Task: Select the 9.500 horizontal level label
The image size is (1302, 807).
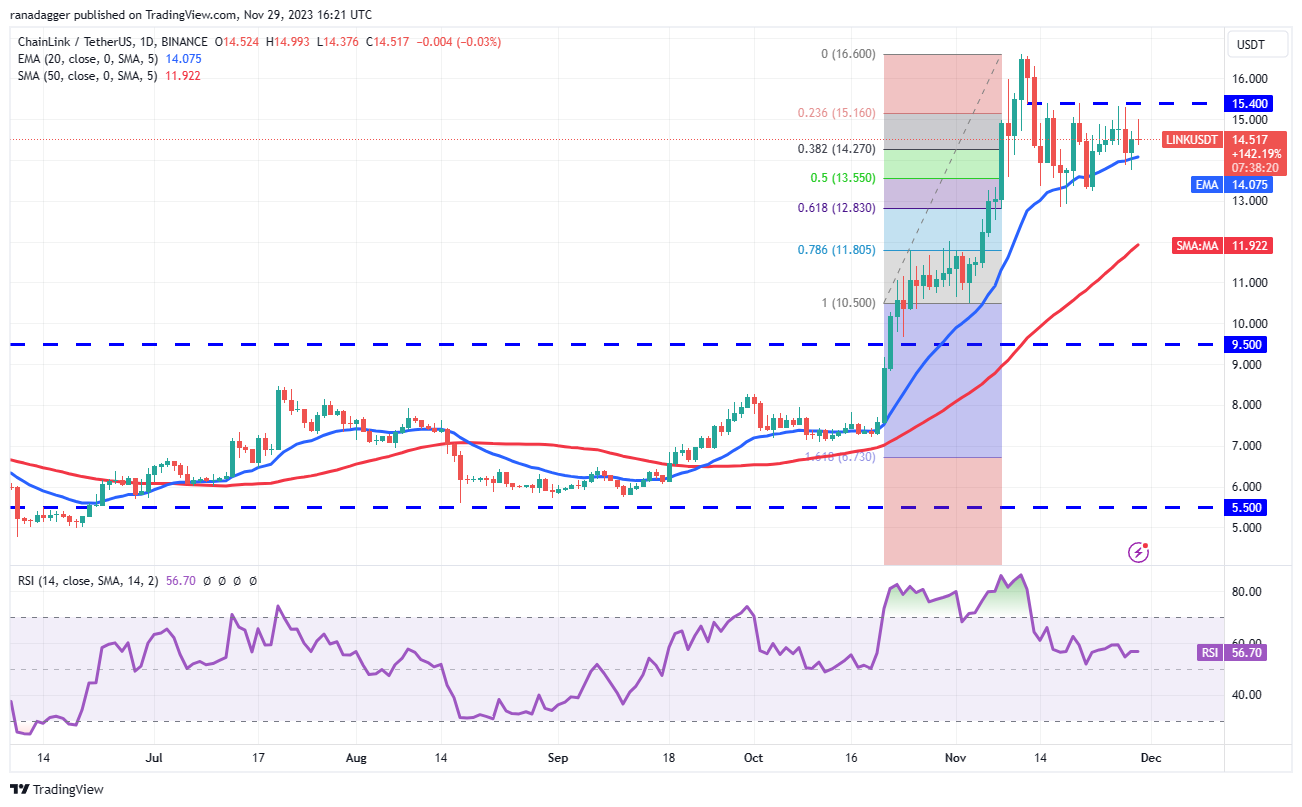Action: point(1247,344)
